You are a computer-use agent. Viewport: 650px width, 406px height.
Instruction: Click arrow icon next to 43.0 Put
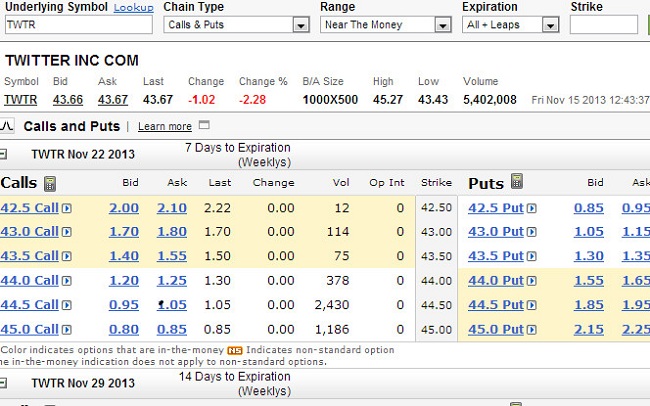531,232
